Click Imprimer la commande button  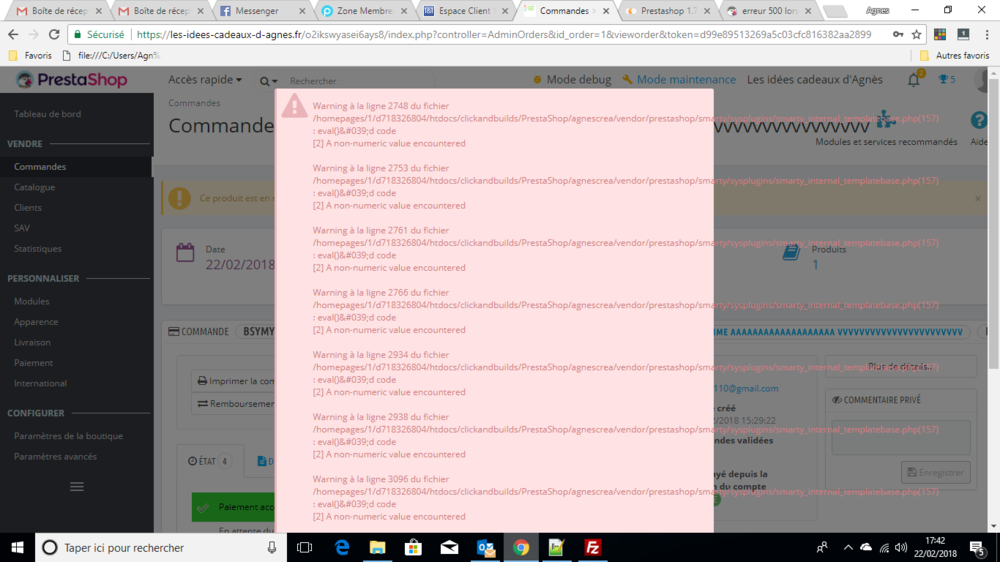(235, 381)
